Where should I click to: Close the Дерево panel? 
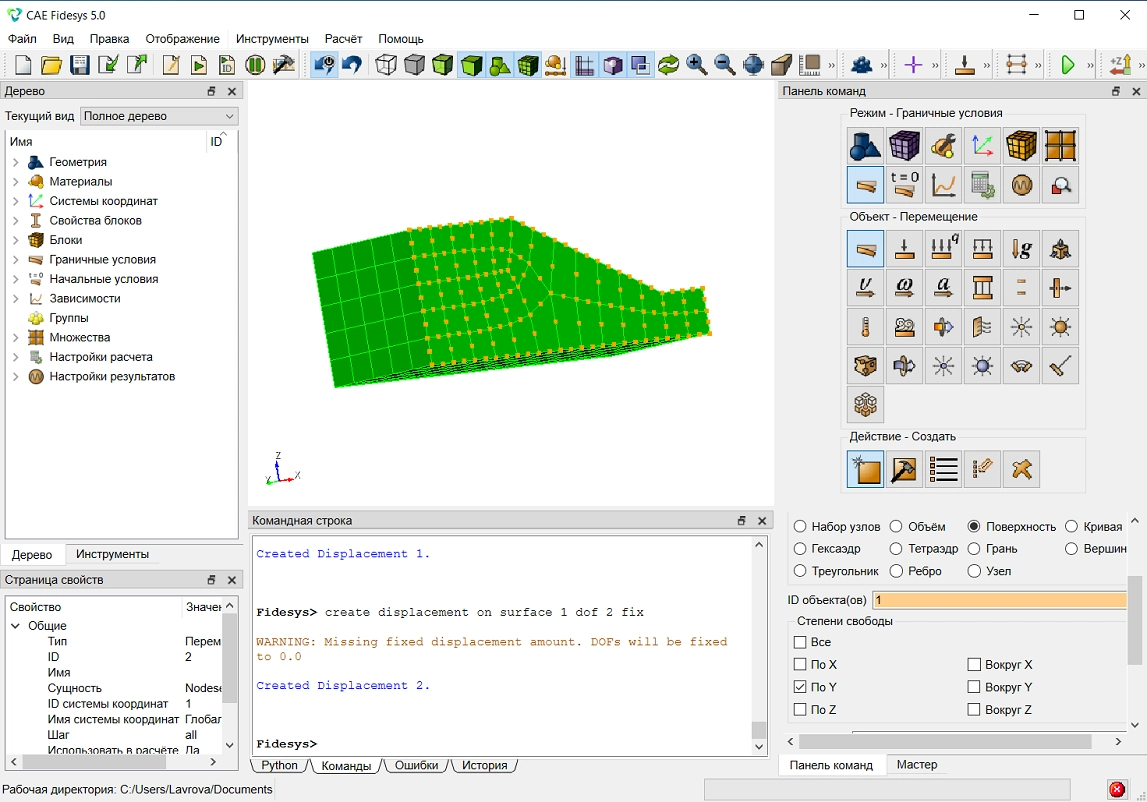[232, 91]
